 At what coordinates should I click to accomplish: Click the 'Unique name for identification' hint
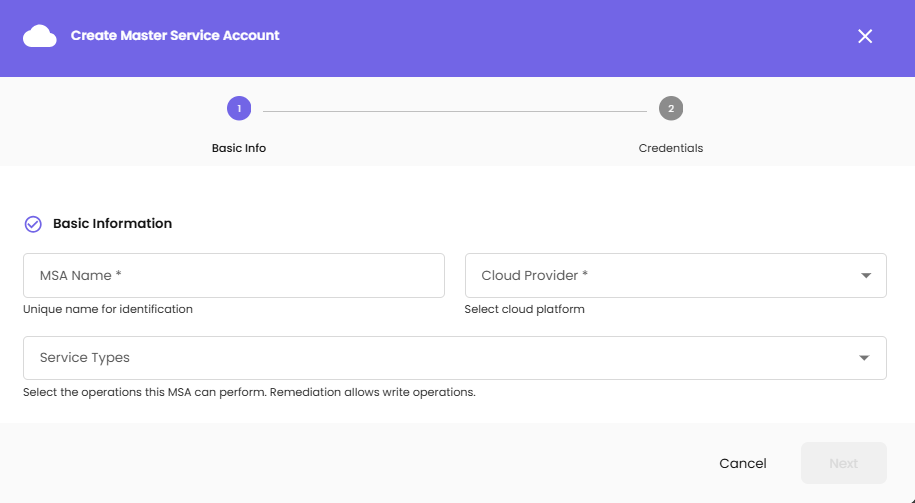[108, 309]
